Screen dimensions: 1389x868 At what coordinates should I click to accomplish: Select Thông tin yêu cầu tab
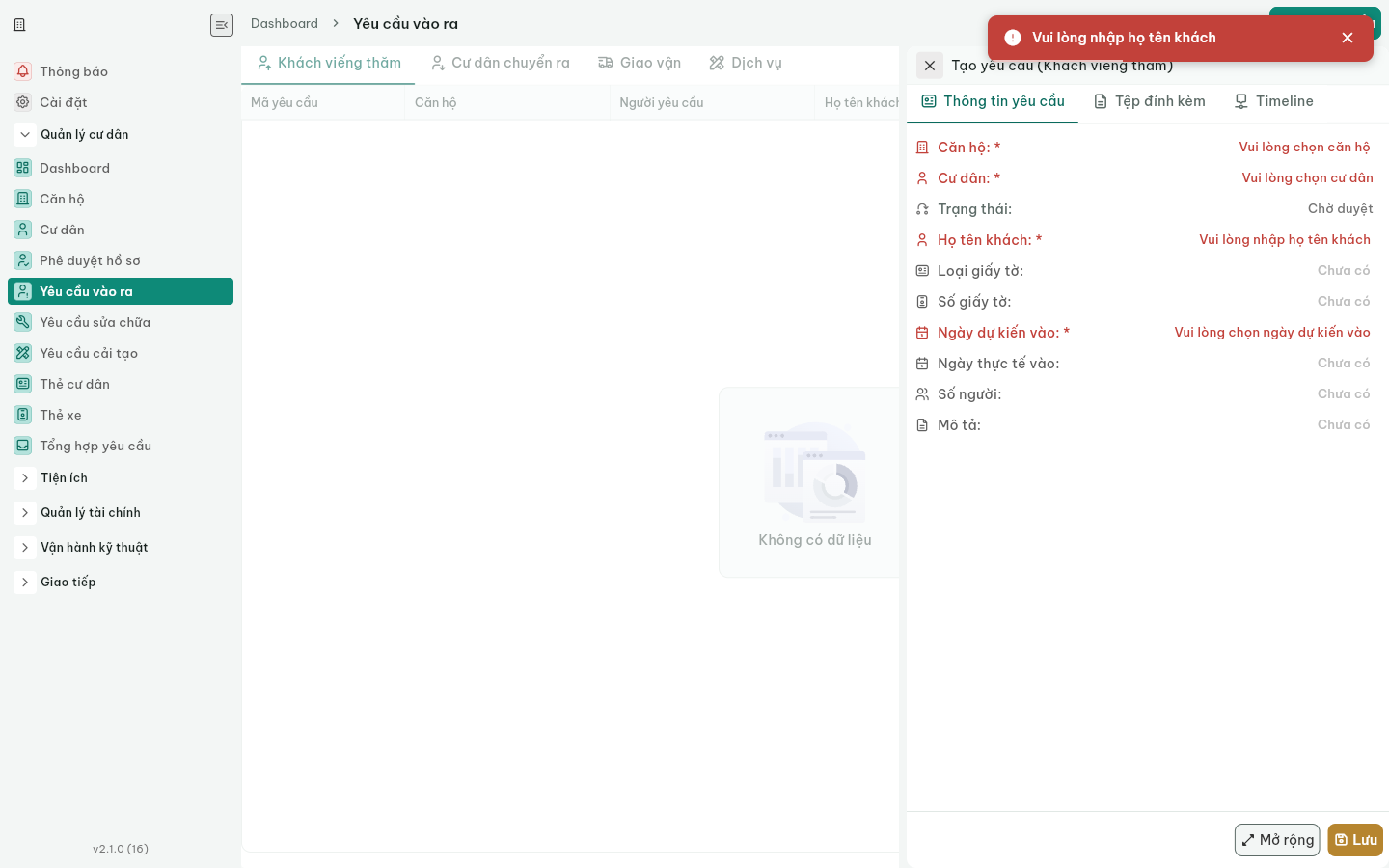point(994,101)
